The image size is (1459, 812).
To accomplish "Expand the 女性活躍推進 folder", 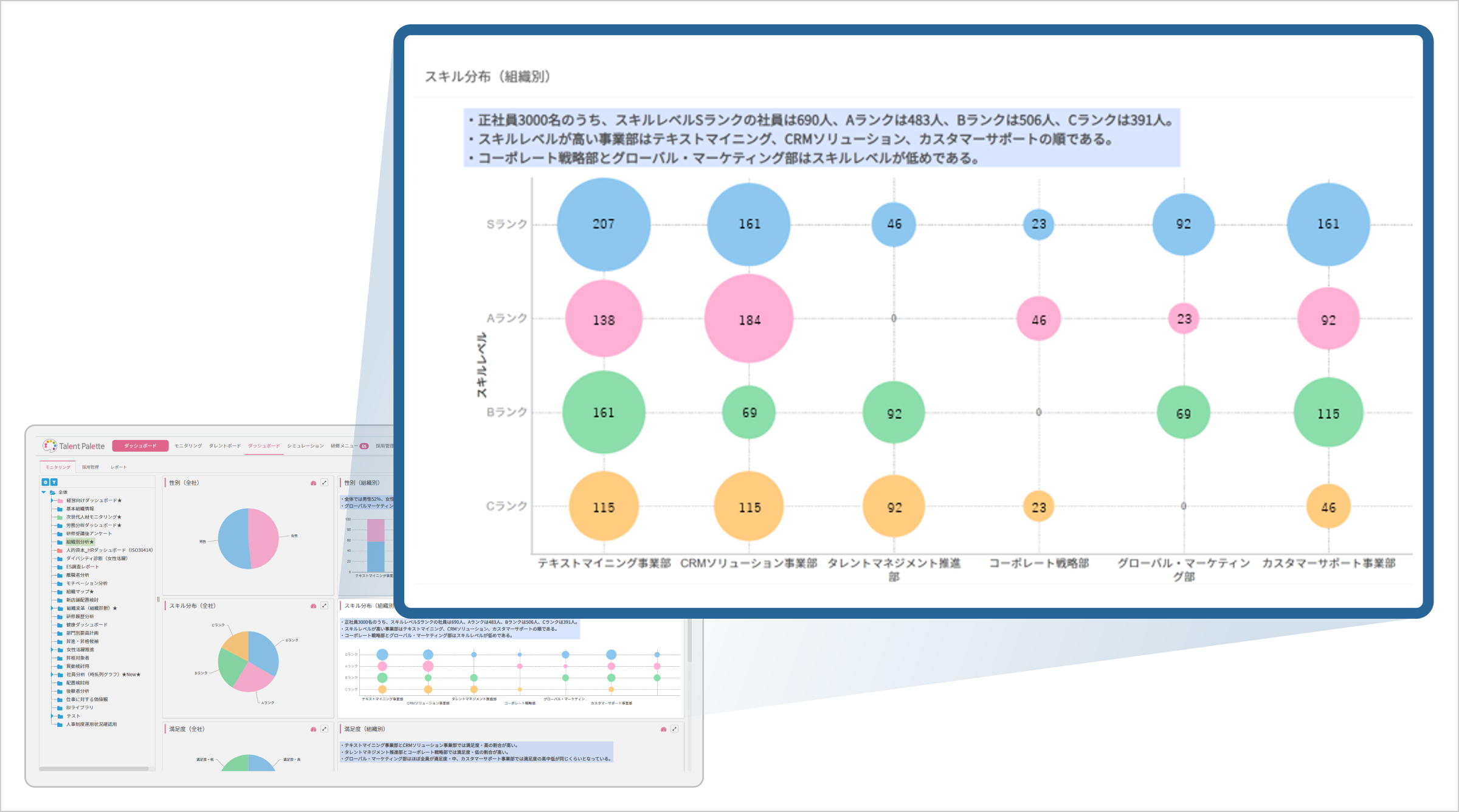I will 52,650.
